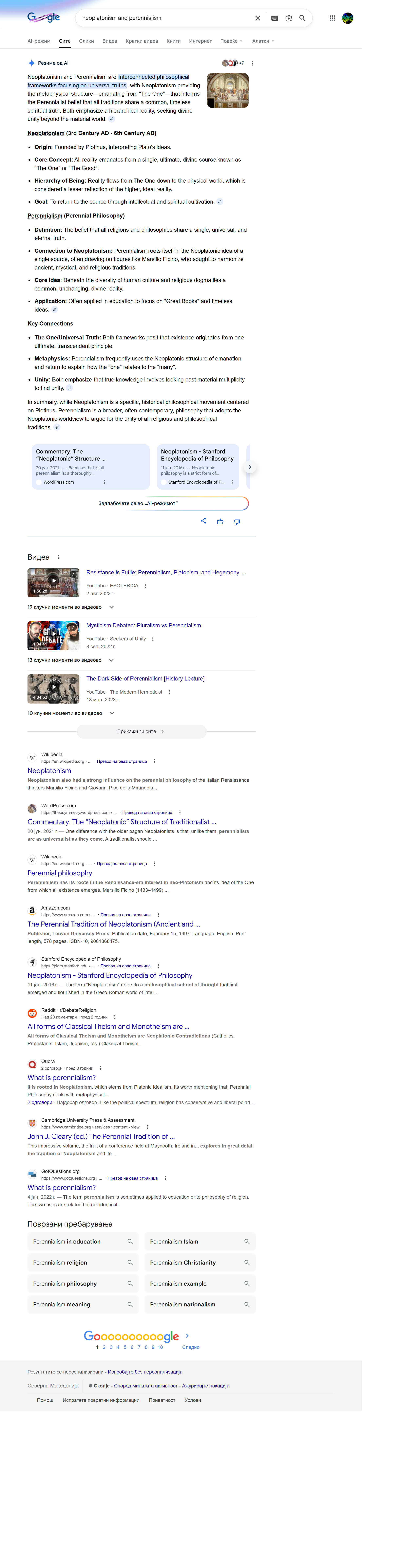Give thumbs up to AI summary
This screenshot has width=402, height=1568.
[x=220, y=522]
